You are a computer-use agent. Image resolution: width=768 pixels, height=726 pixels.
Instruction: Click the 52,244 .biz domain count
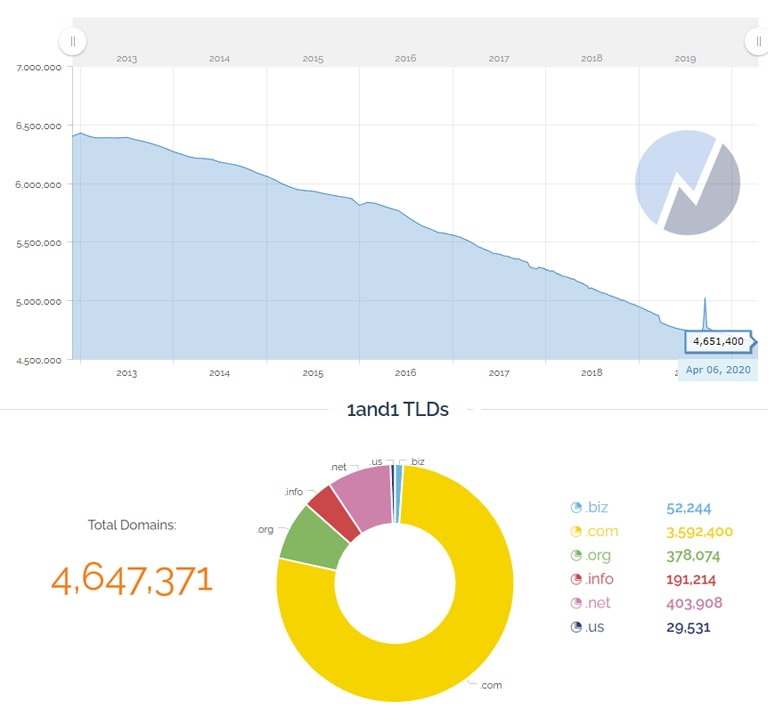click(x=689, y=508)
